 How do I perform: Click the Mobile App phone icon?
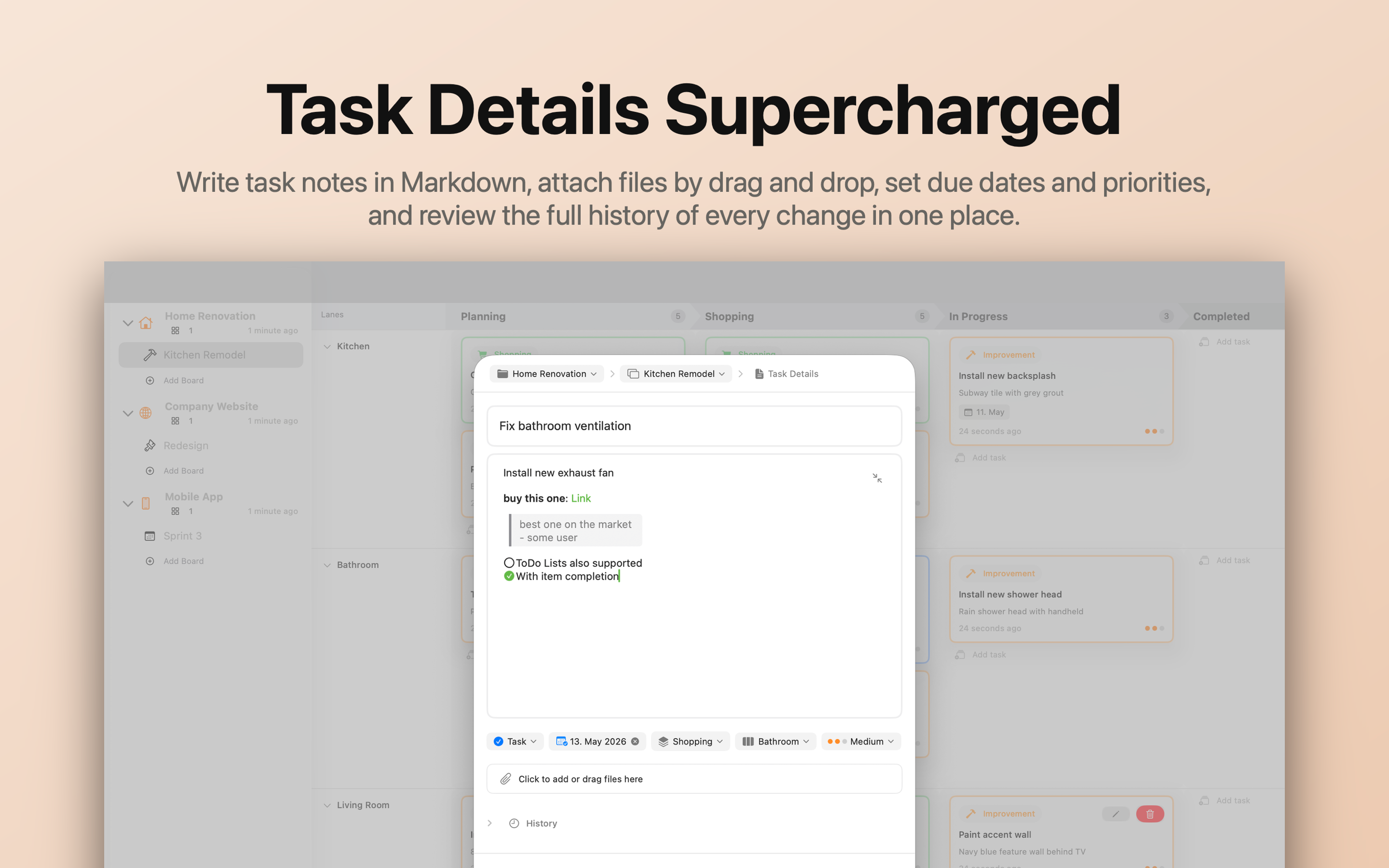[146, 503]
